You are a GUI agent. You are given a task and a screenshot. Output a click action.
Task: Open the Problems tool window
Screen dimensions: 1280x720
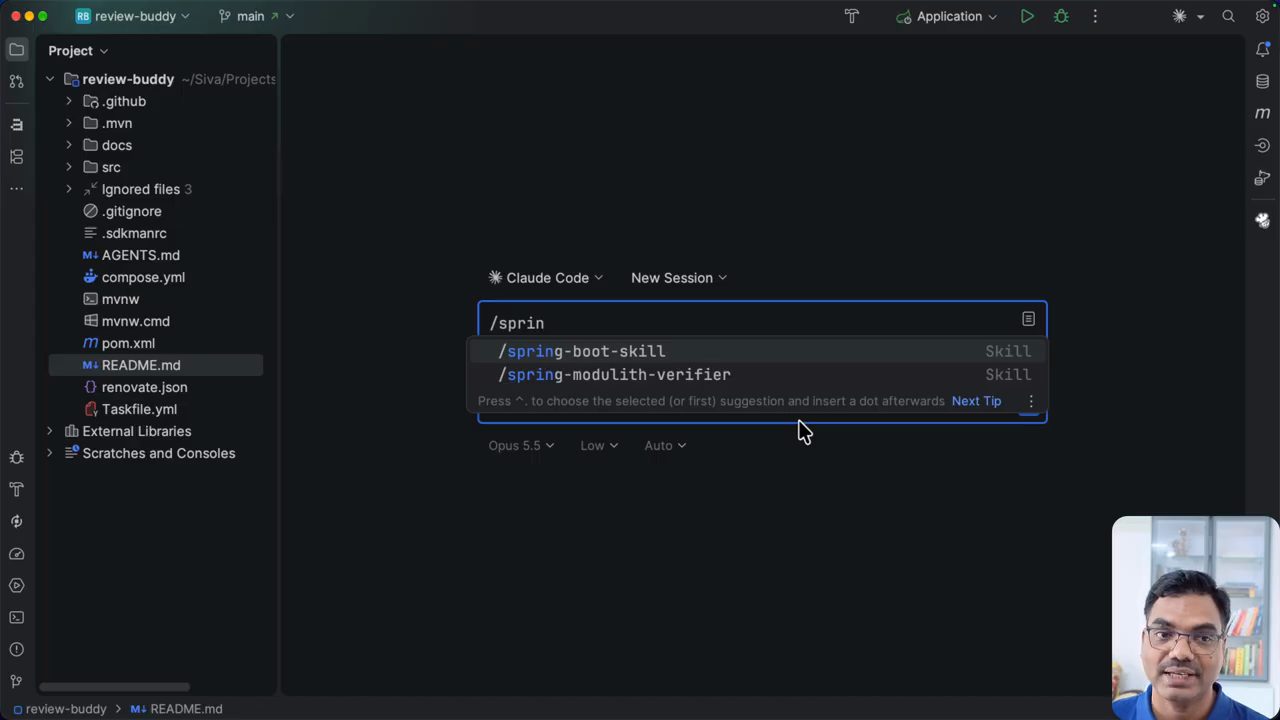16,649
